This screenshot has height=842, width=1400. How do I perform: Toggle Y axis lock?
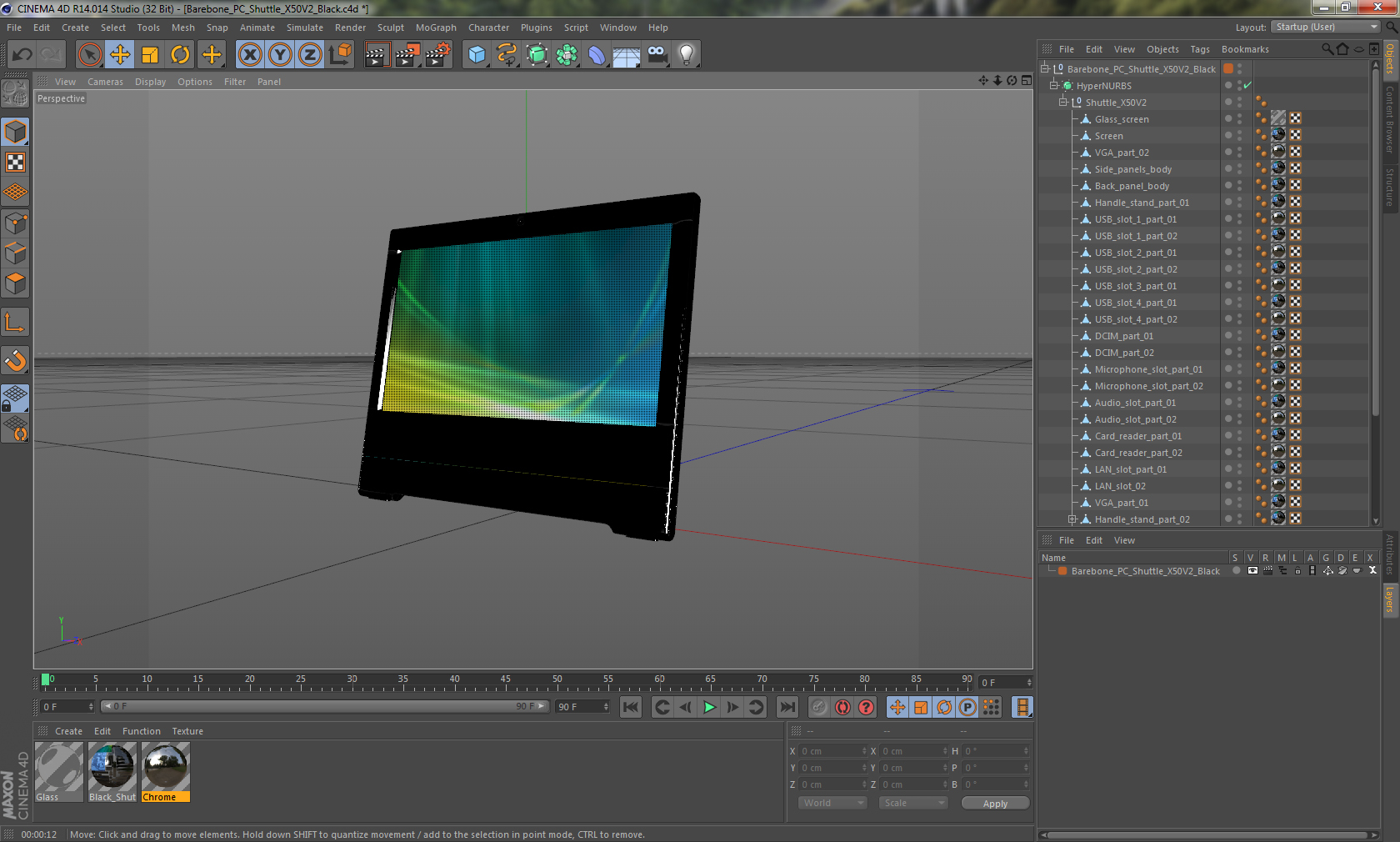point(281,55)
